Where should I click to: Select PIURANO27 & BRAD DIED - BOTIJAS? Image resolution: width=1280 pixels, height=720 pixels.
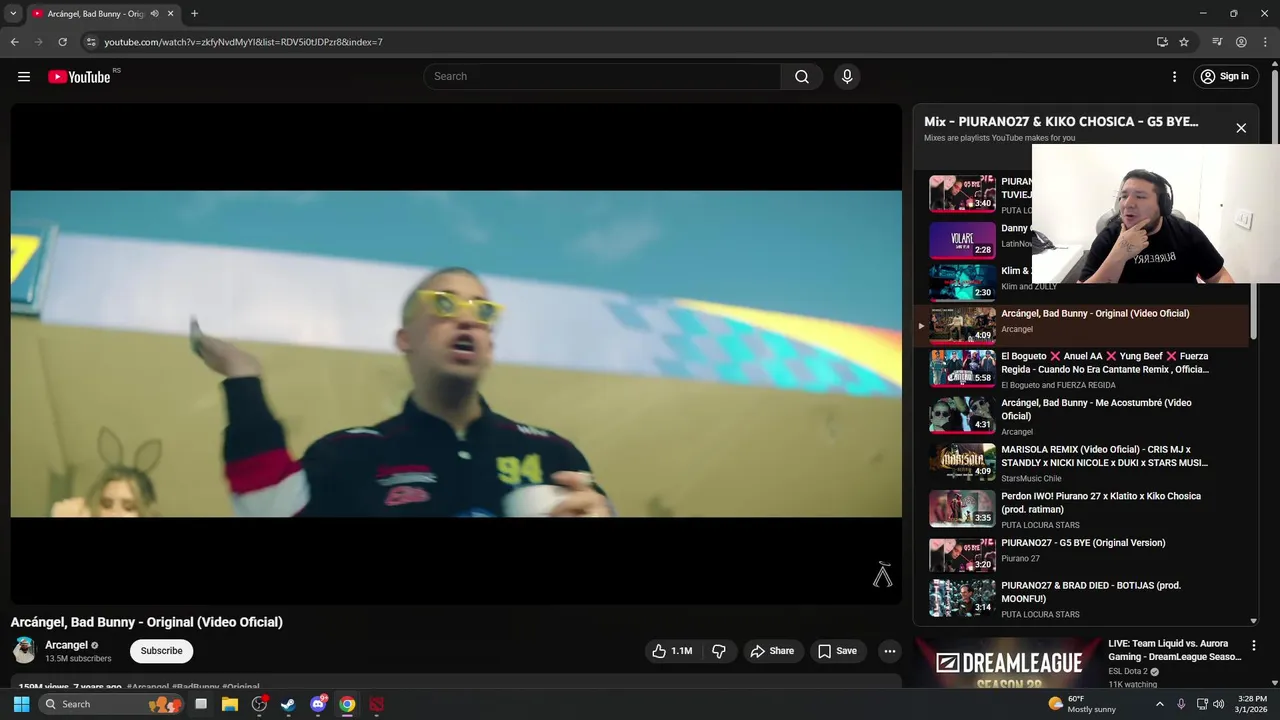[1082, 598]
